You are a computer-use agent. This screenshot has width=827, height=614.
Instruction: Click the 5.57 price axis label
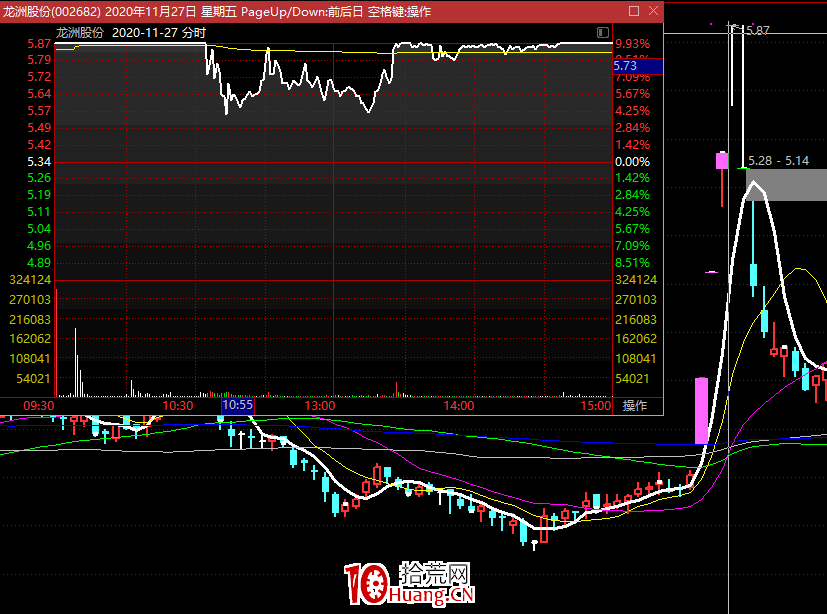[39, 111]
